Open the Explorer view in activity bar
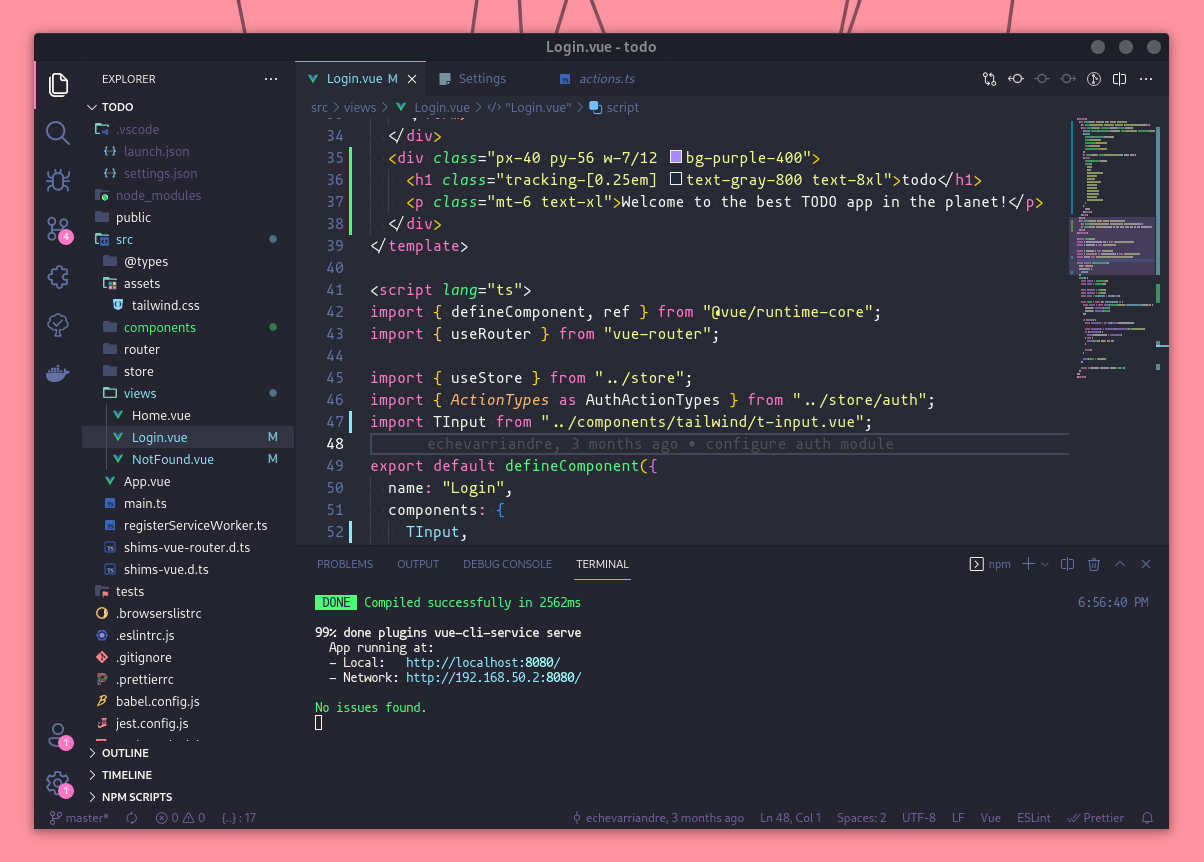Screen dimensions: 1204x862 point(58,84)
